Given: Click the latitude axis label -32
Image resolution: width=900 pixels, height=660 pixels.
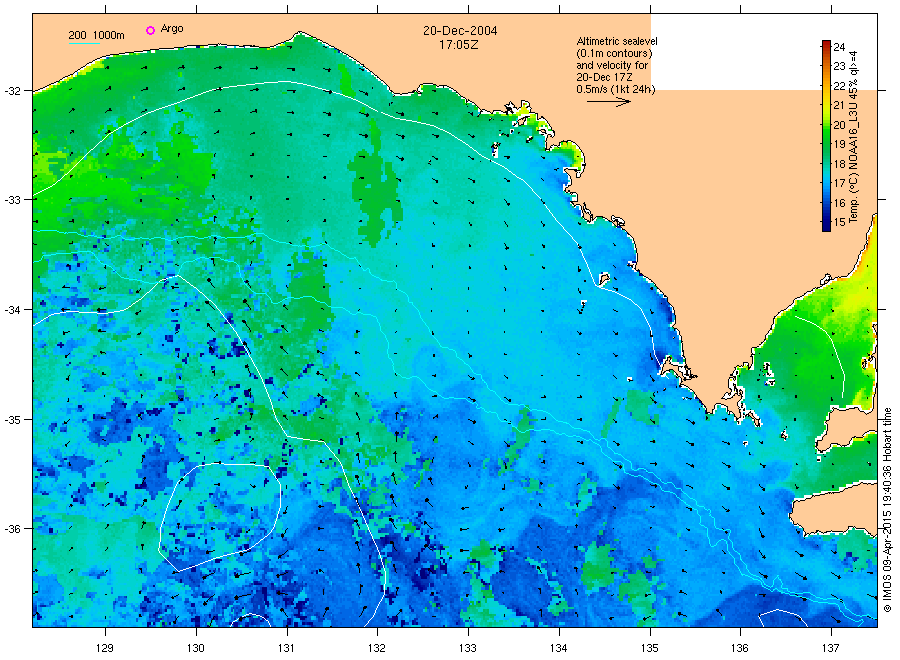Looking at the screenshot, I should coord(12,91).
